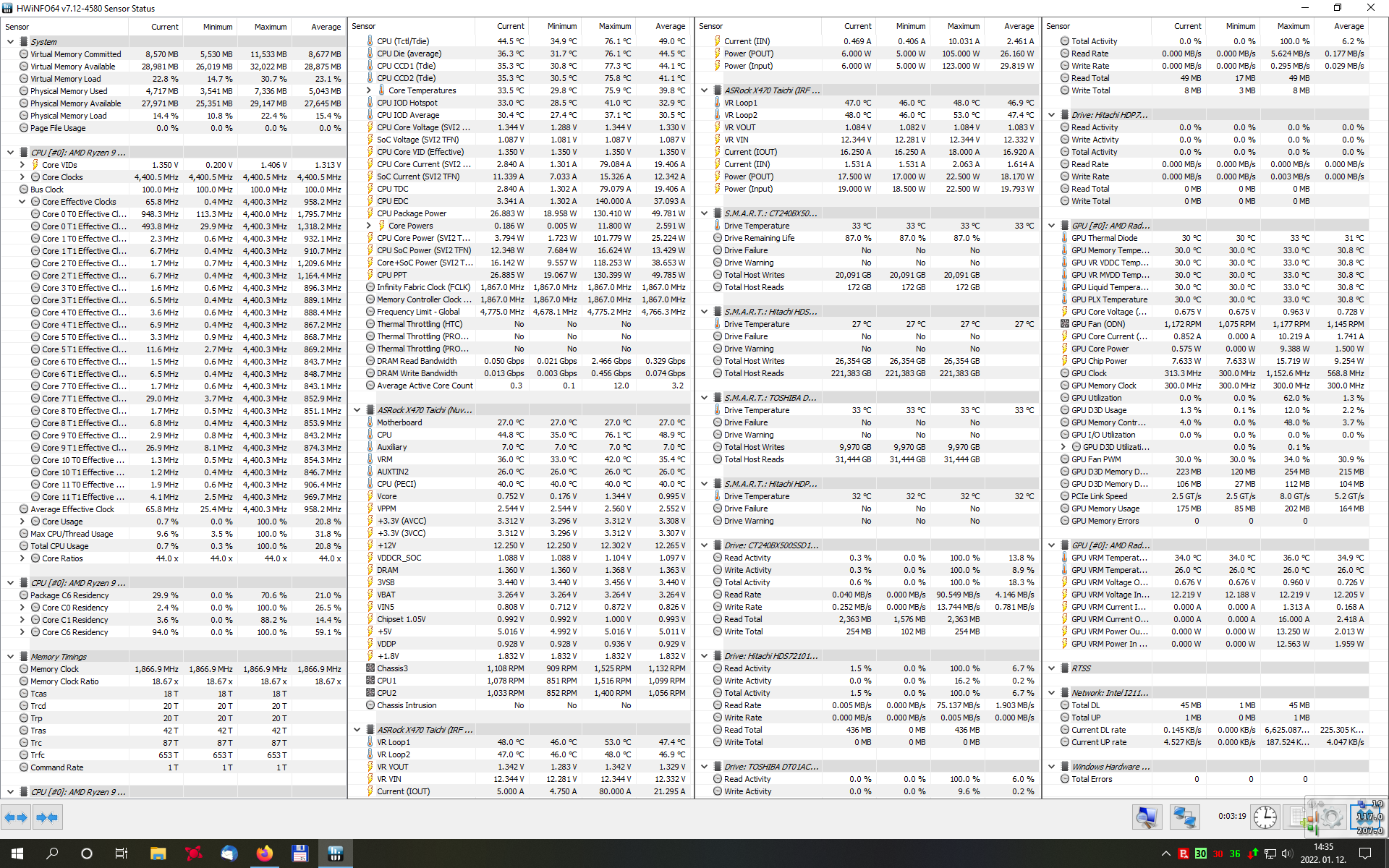Select the Chassis Intrusion row
The height and width of the screenshot is (868, 1389).
(x=521, y=705)
